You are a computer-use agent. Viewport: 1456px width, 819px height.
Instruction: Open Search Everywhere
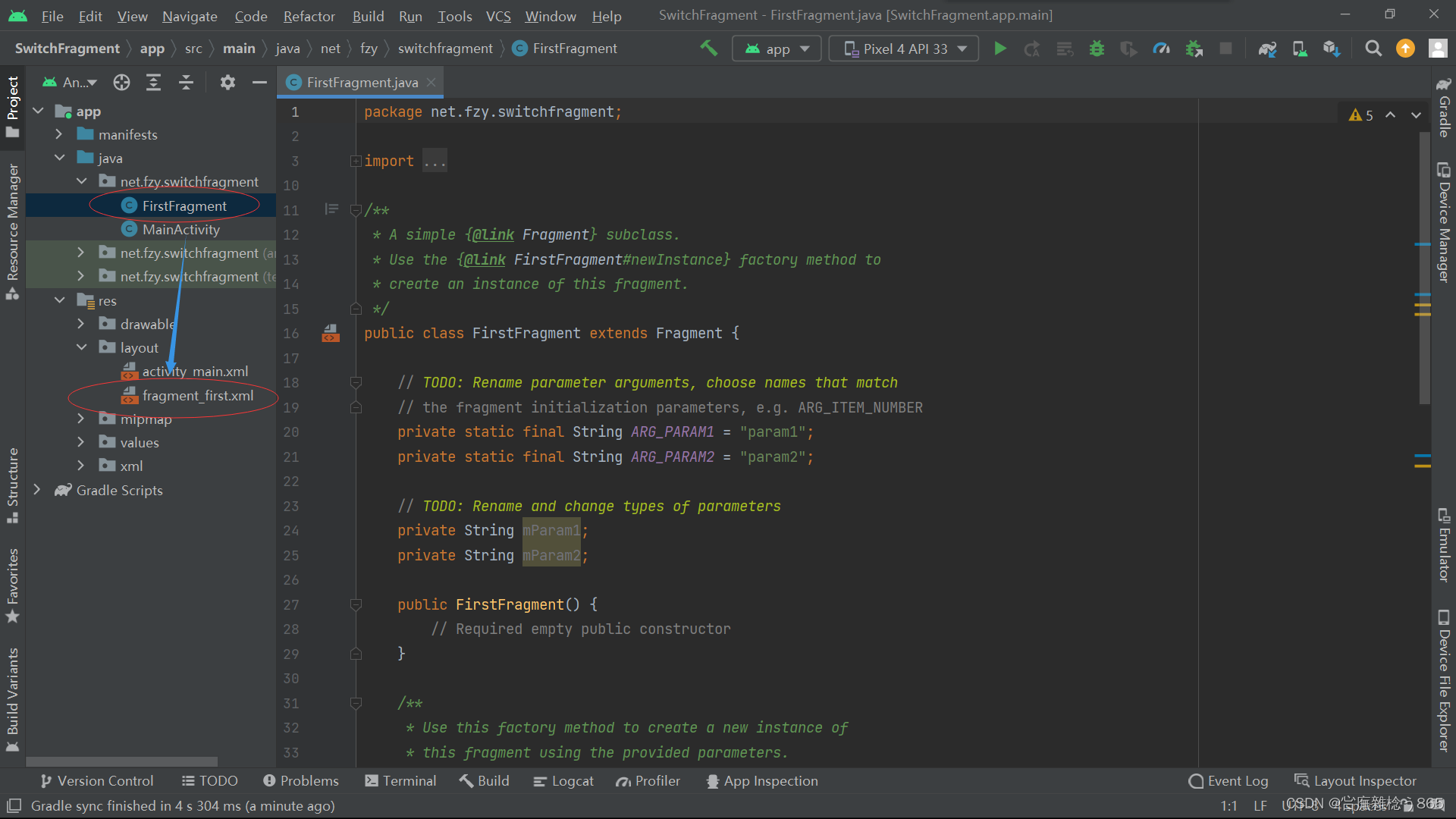click(1373, 48)
